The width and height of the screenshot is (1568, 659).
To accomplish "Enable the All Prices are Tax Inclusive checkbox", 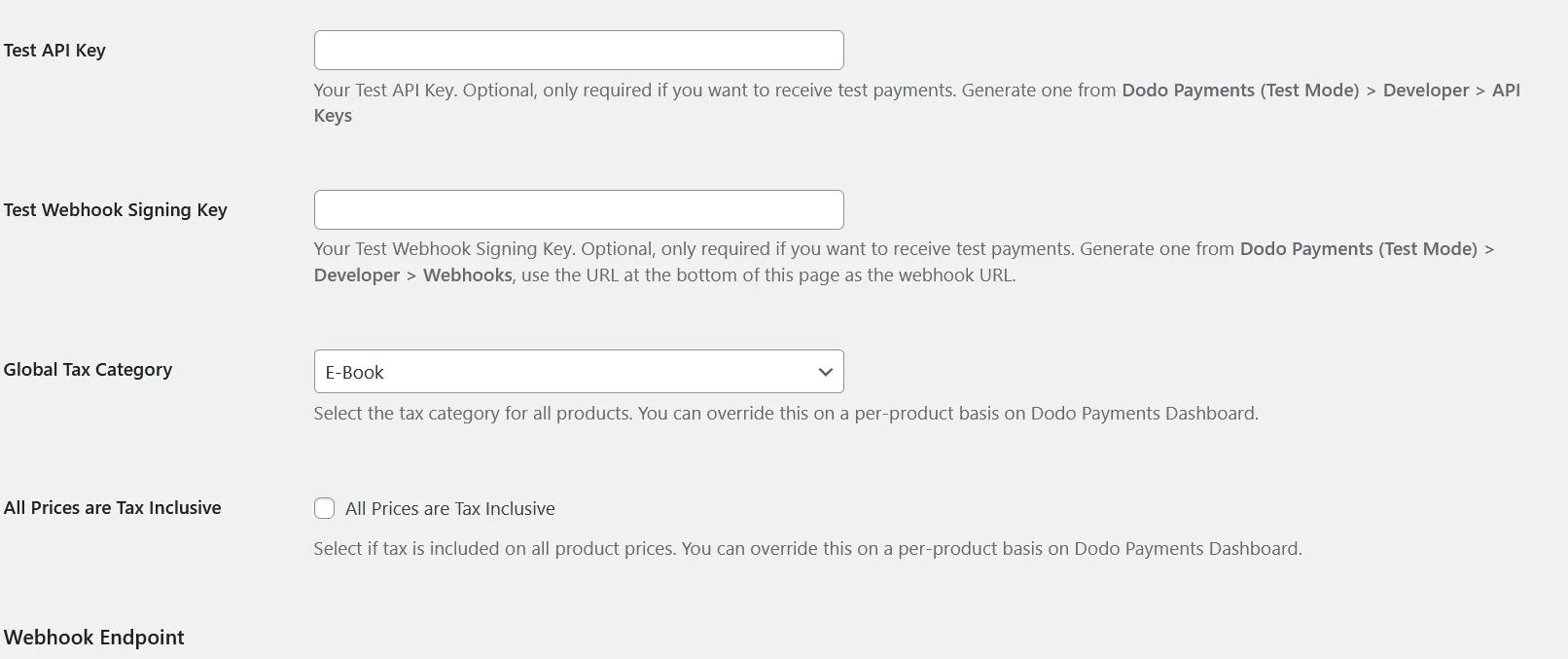I will click(x=324, y=507).
